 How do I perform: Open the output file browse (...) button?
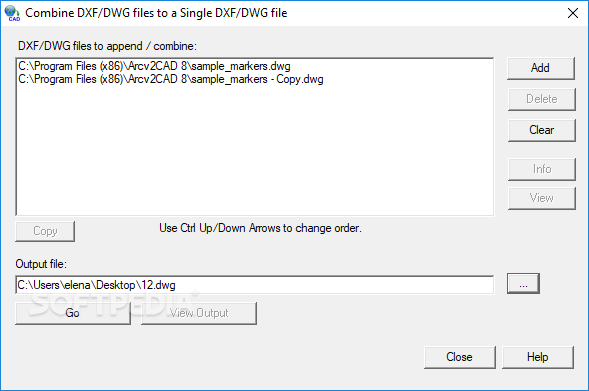[x=523, y=284]
